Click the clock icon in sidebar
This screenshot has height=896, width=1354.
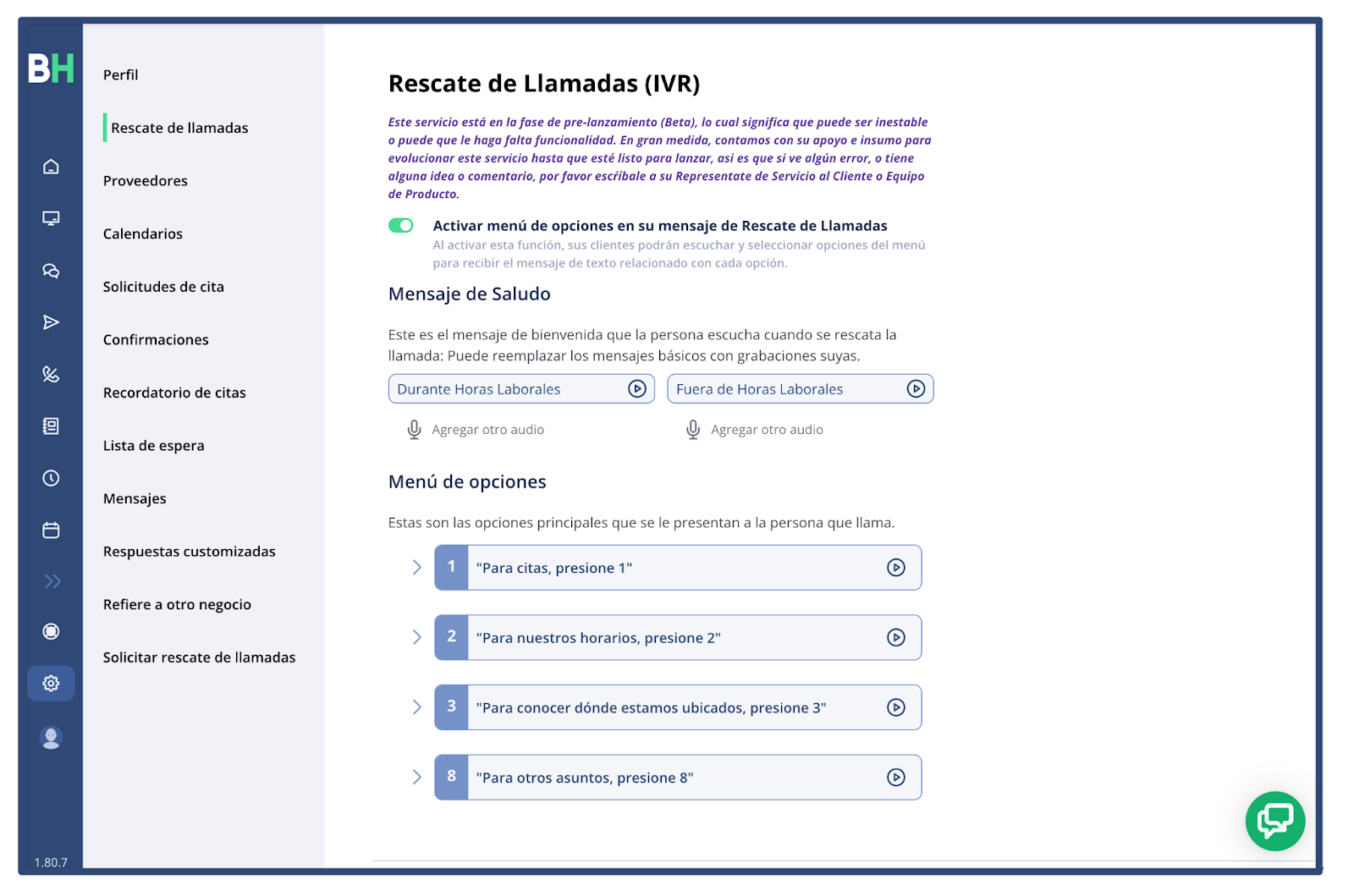click(51, 478)
